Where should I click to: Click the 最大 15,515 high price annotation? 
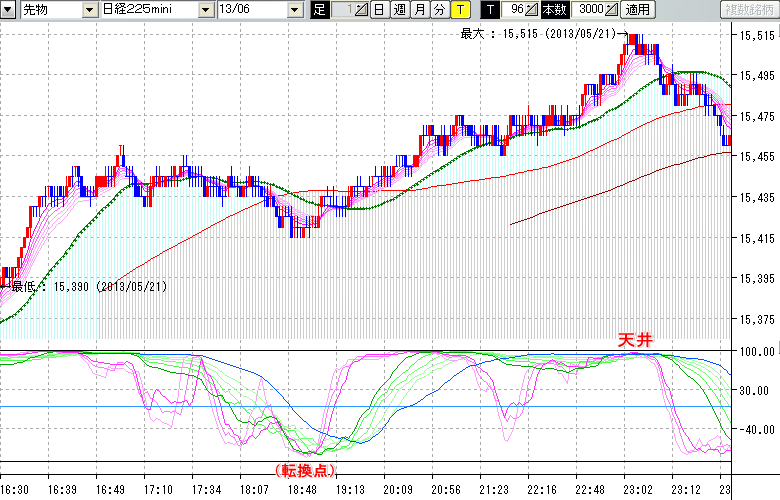pyautogui.click(x=538, y=34)
